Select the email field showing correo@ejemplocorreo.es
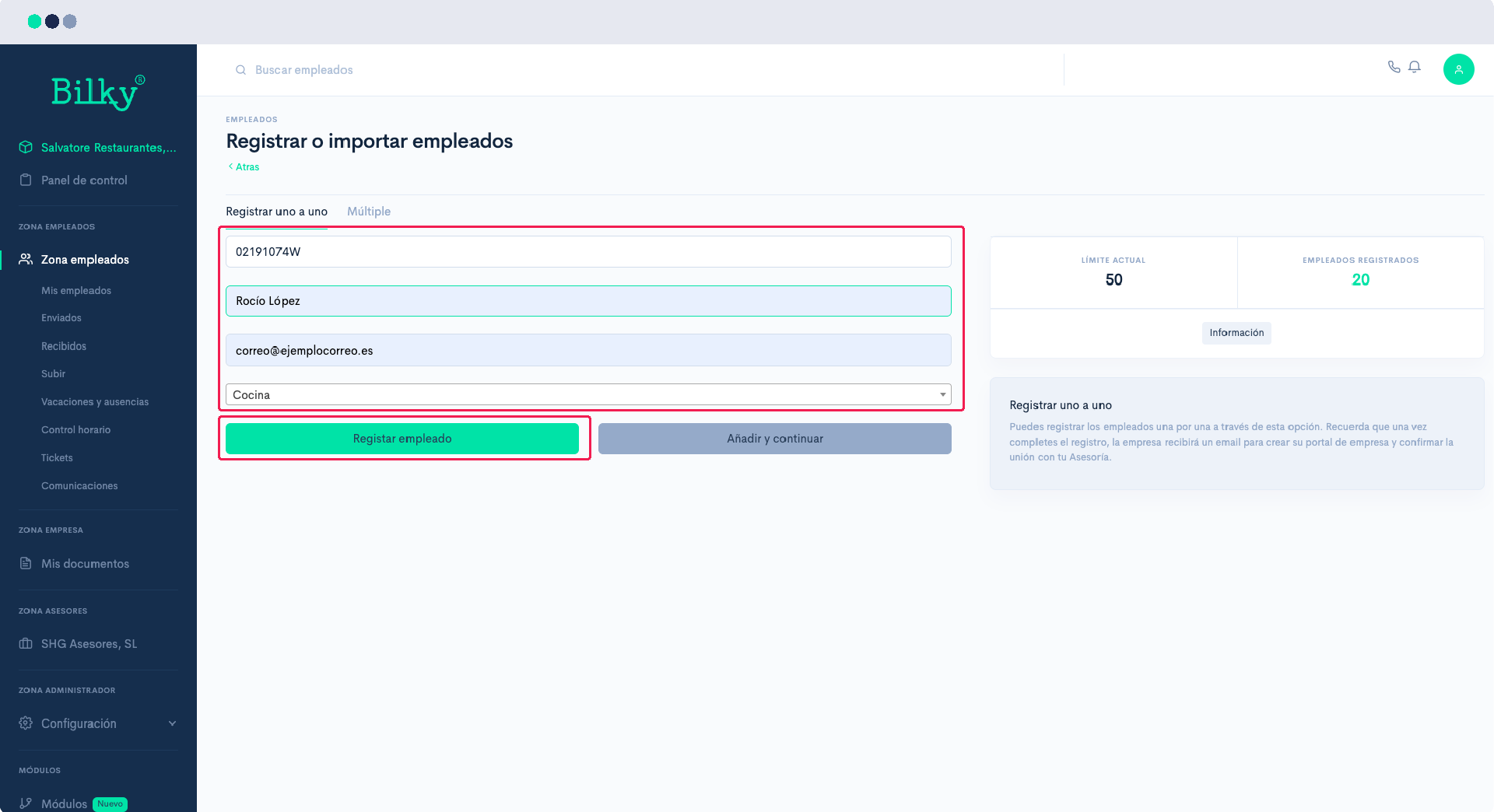The width and height of the screenshot is (1494, 812). [x=587, y=350]
